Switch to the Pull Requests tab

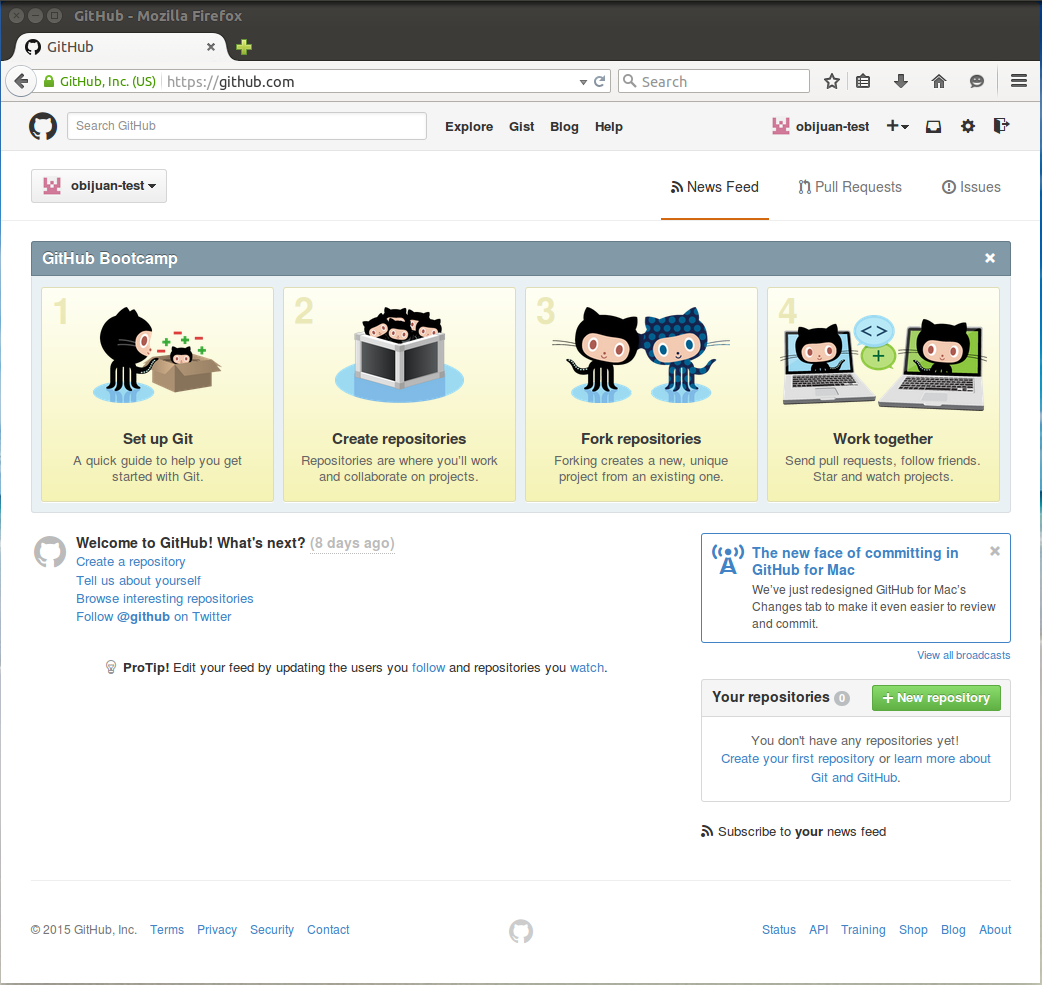click(850, 187)
